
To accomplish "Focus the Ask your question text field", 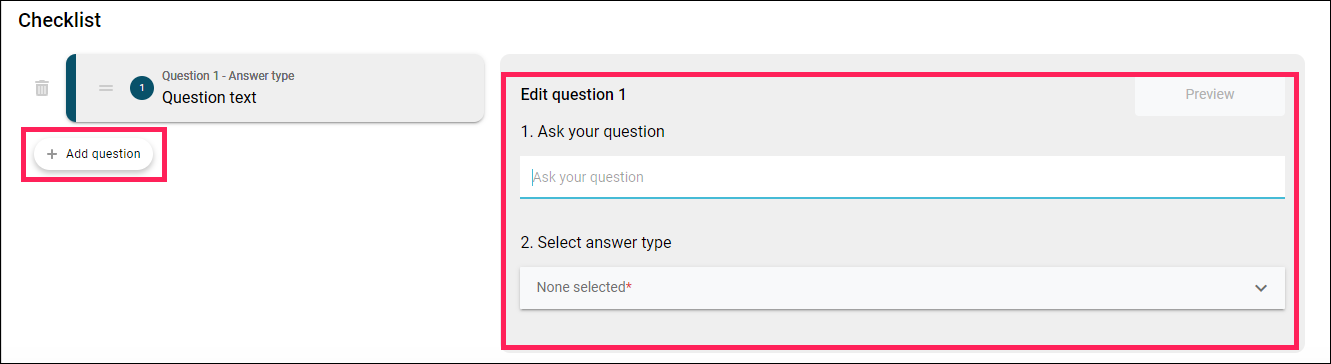I will coord(902,177).
